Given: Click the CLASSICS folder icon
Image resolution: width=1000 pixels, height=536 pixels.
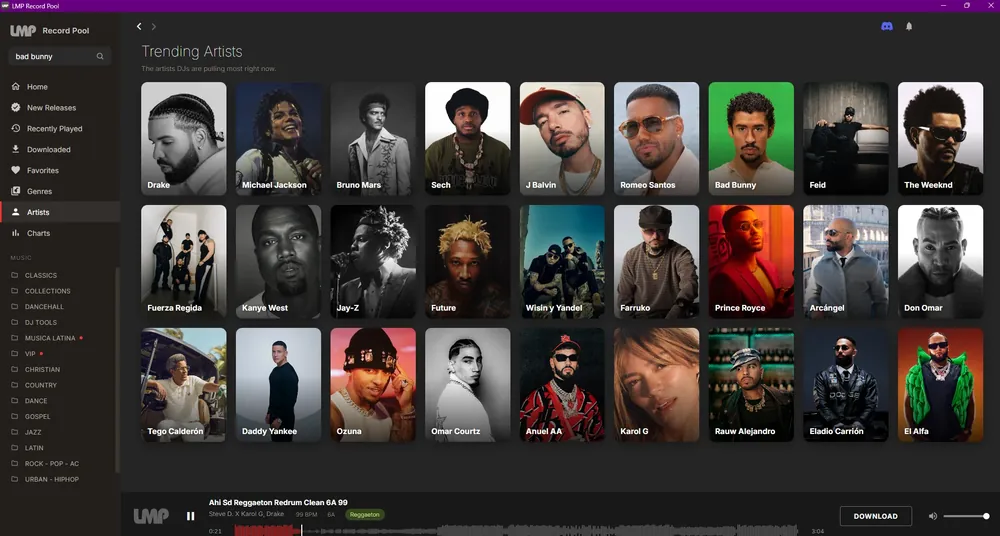Looking at the screenshot, I should [x=14, y=275].
